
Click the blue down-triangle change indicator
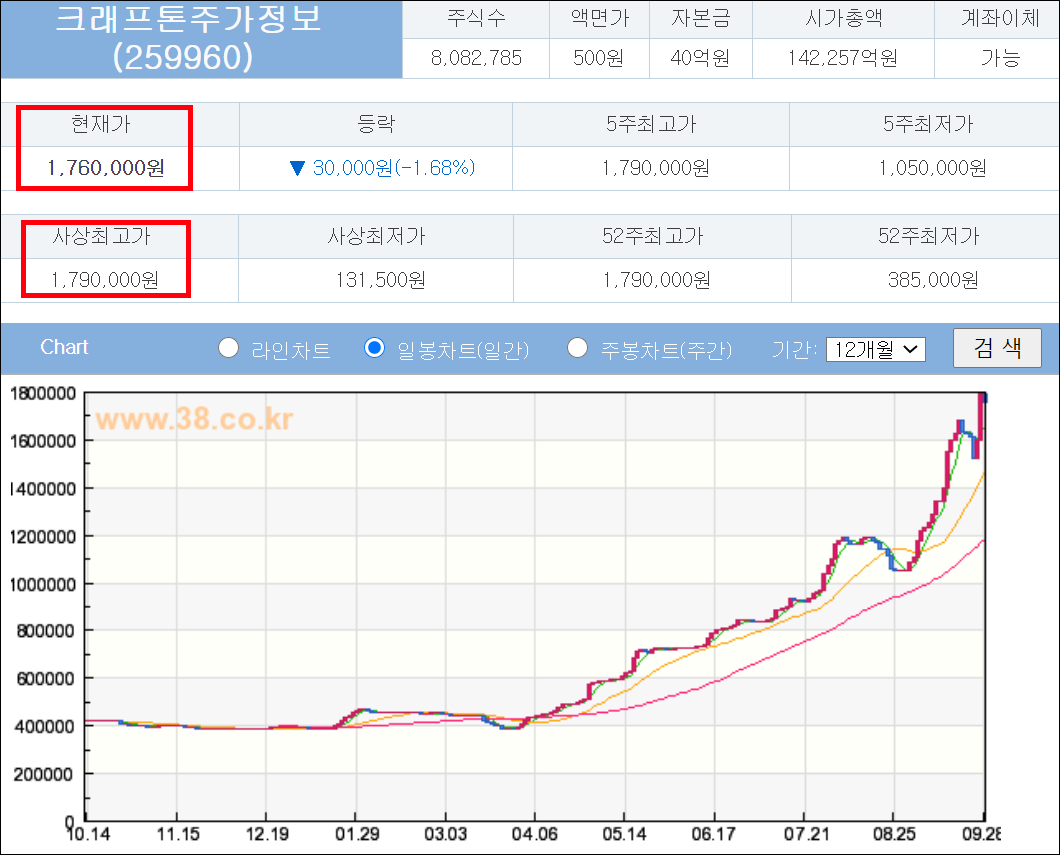tap(297, 168)
